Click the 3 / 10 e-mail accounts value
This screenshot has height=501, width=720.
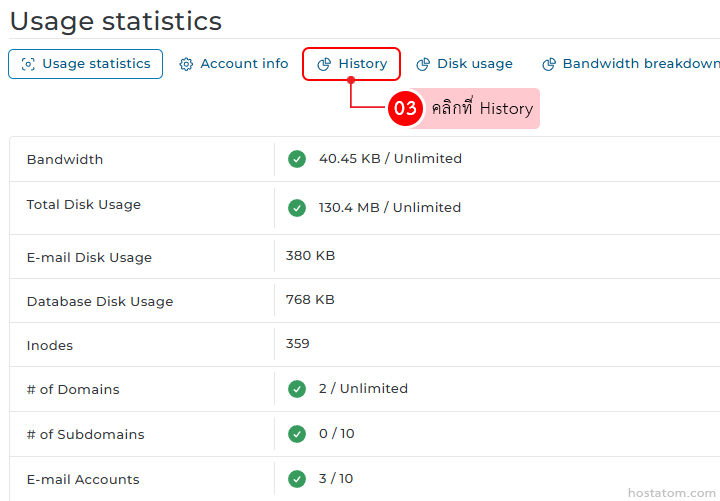pyautogui.click(x=336, y=478)
